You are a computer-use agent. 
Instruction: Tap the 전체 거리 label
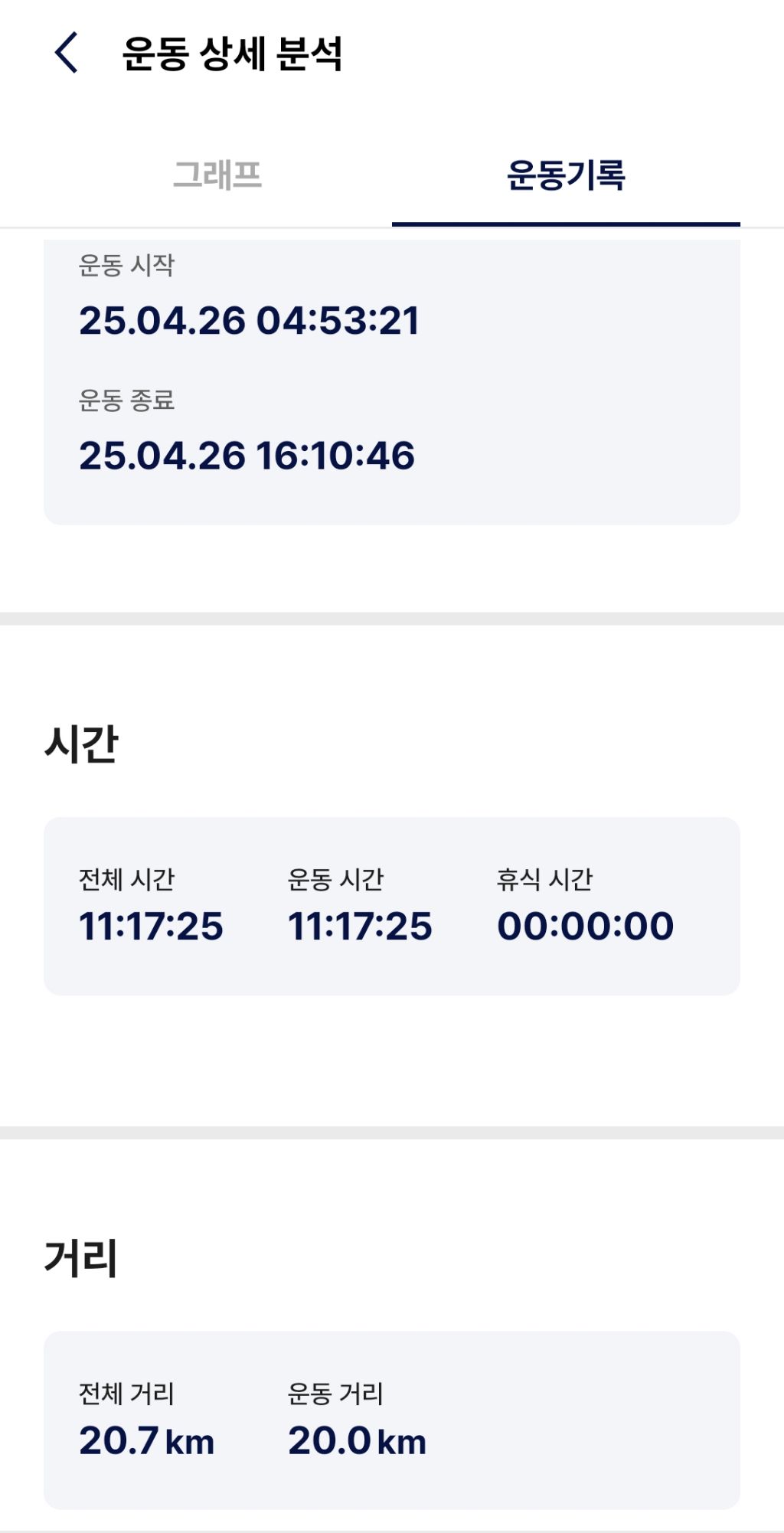click(x=126, y=1394)
